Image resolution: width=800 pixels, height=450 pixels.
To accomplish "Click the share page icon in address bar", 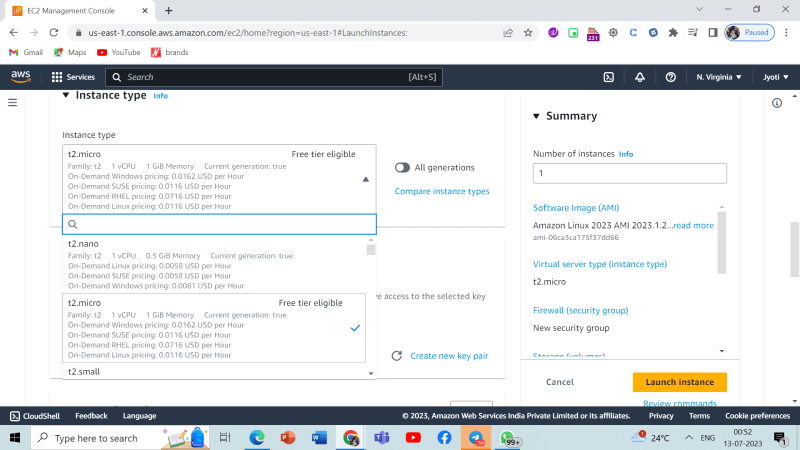I will (508, 33).
